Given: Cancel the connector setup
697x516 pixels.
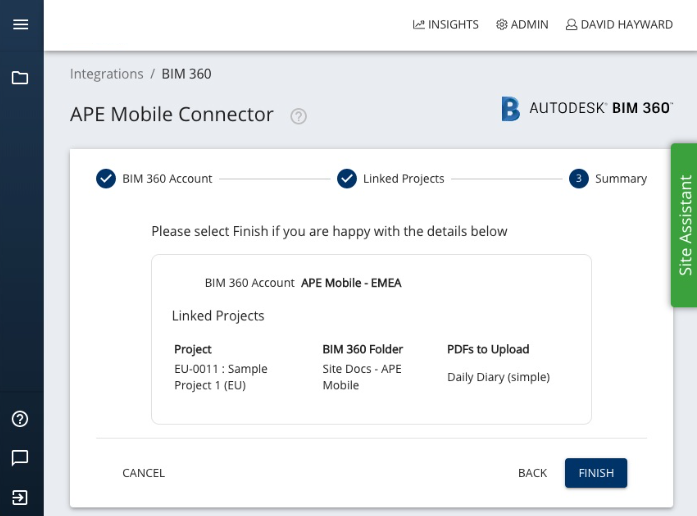Looking at the screenshot, I should coord(144,473).
